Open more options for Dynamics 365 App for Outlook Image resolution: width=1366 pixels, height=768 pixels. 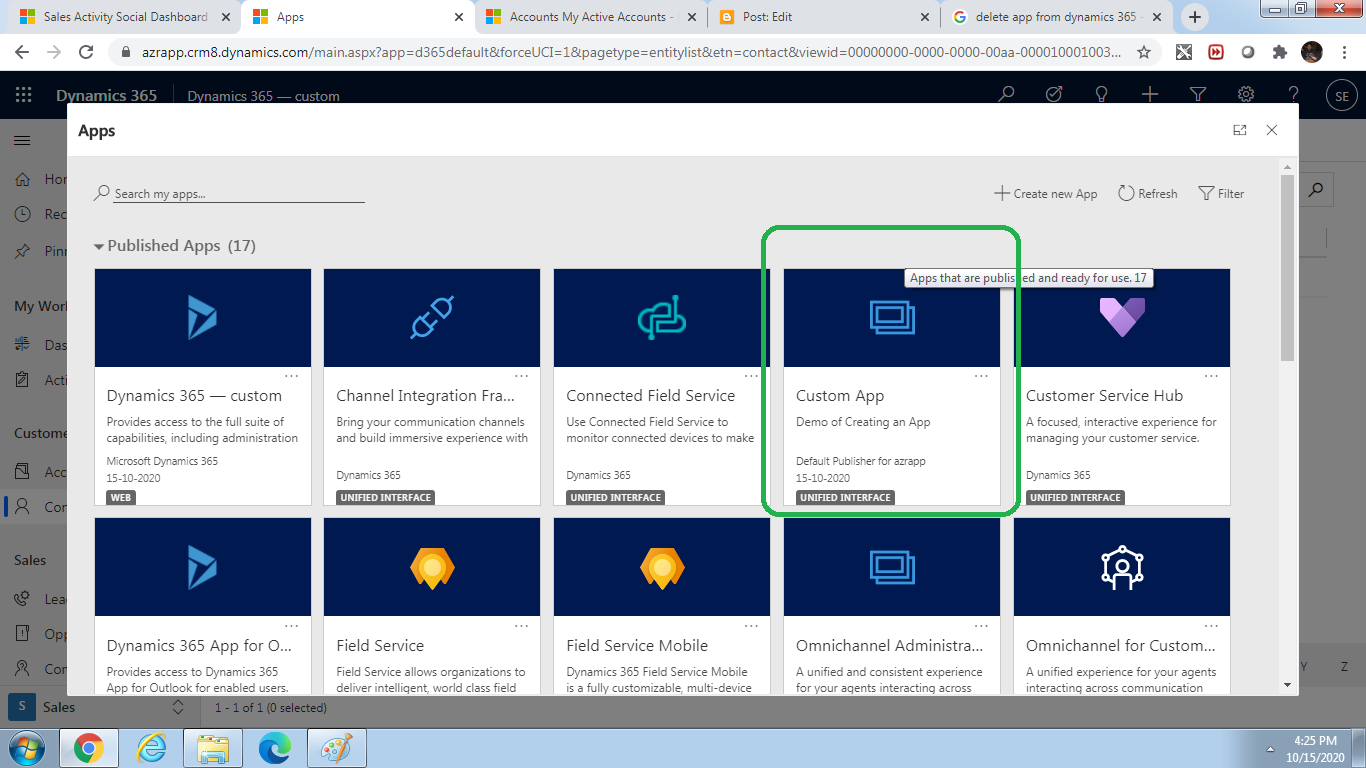292,626
